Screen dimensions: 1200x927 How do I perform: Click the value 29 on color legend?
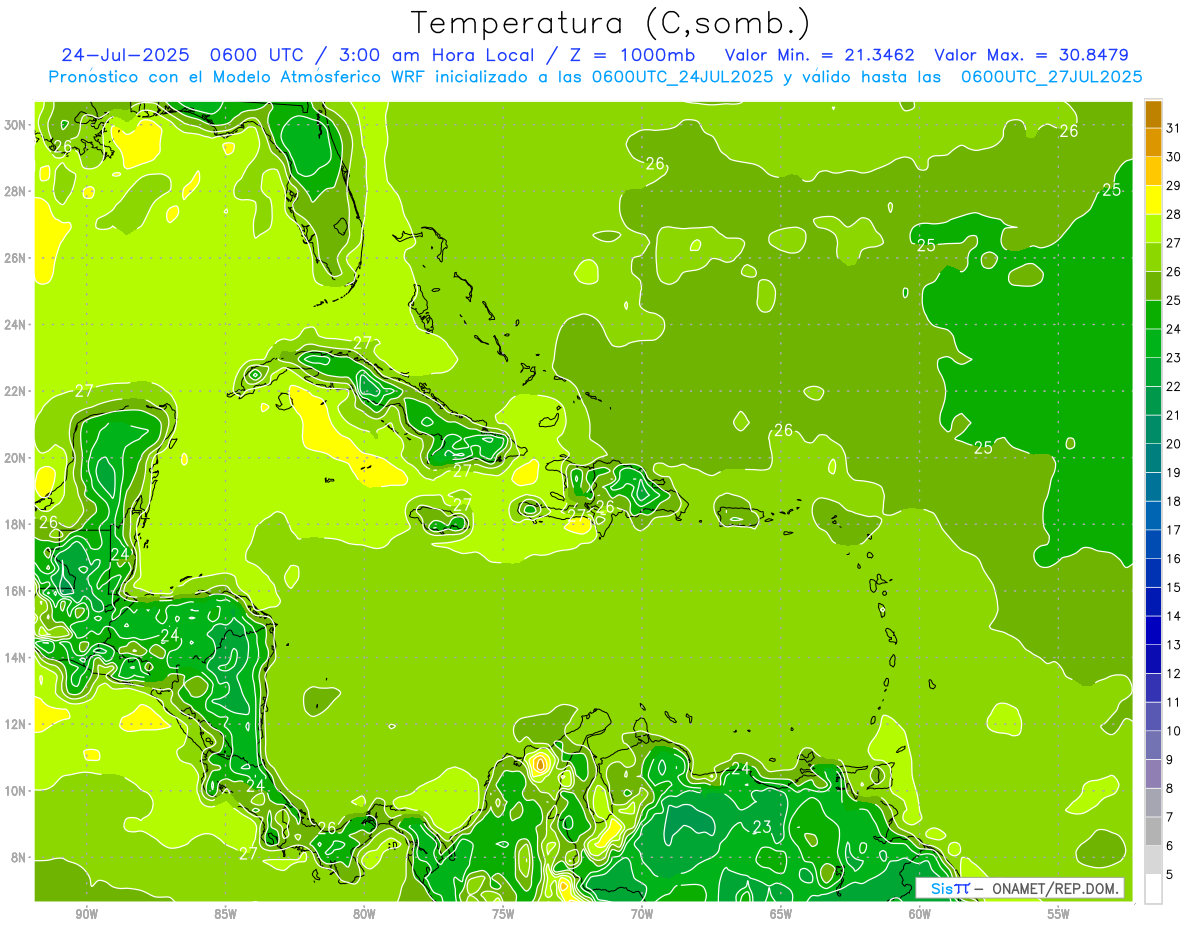click(x=1174, y=186)
